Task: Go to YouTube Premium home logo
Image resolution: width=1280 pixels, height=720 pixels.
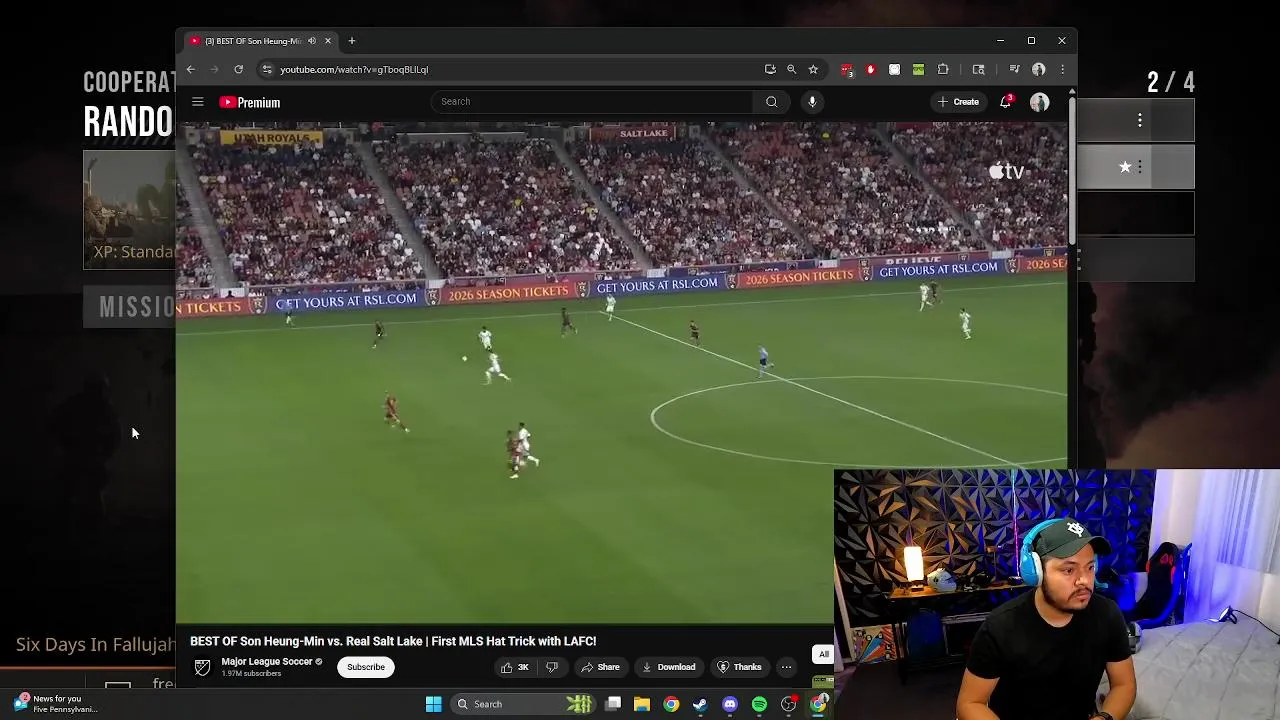Action: 250,102
